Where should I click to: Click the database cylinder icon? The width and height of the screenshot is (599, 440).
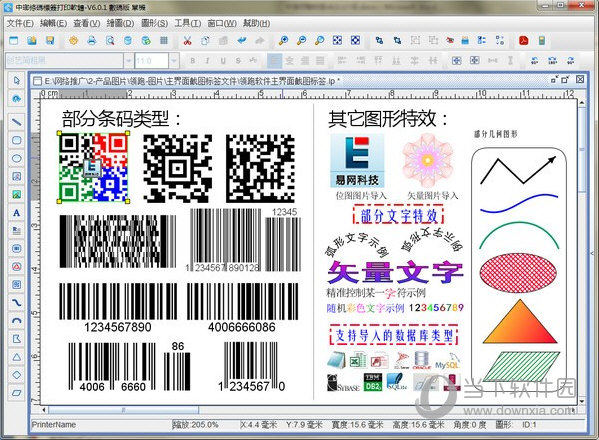[x=128, y=40]
